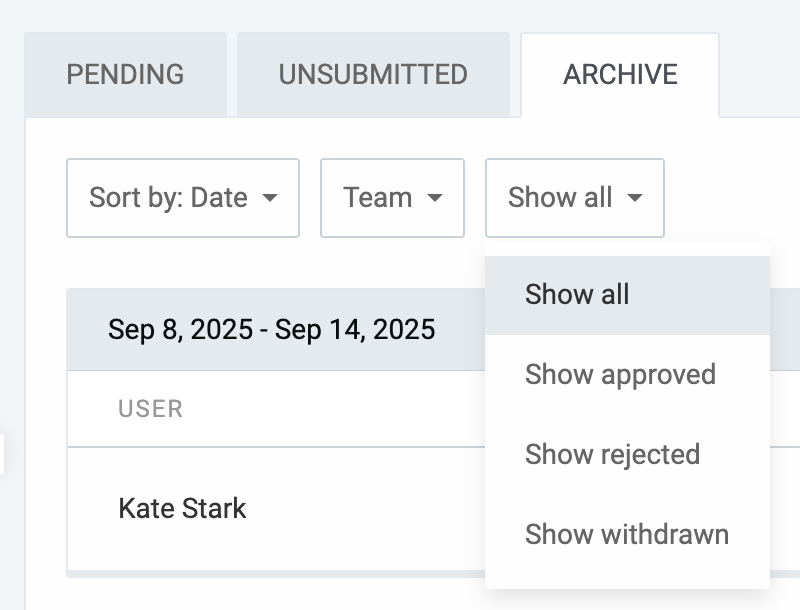Select the ARCHIVE tab
The height and width of the screenshot is (610, 800).
click(x=620, y=75)
